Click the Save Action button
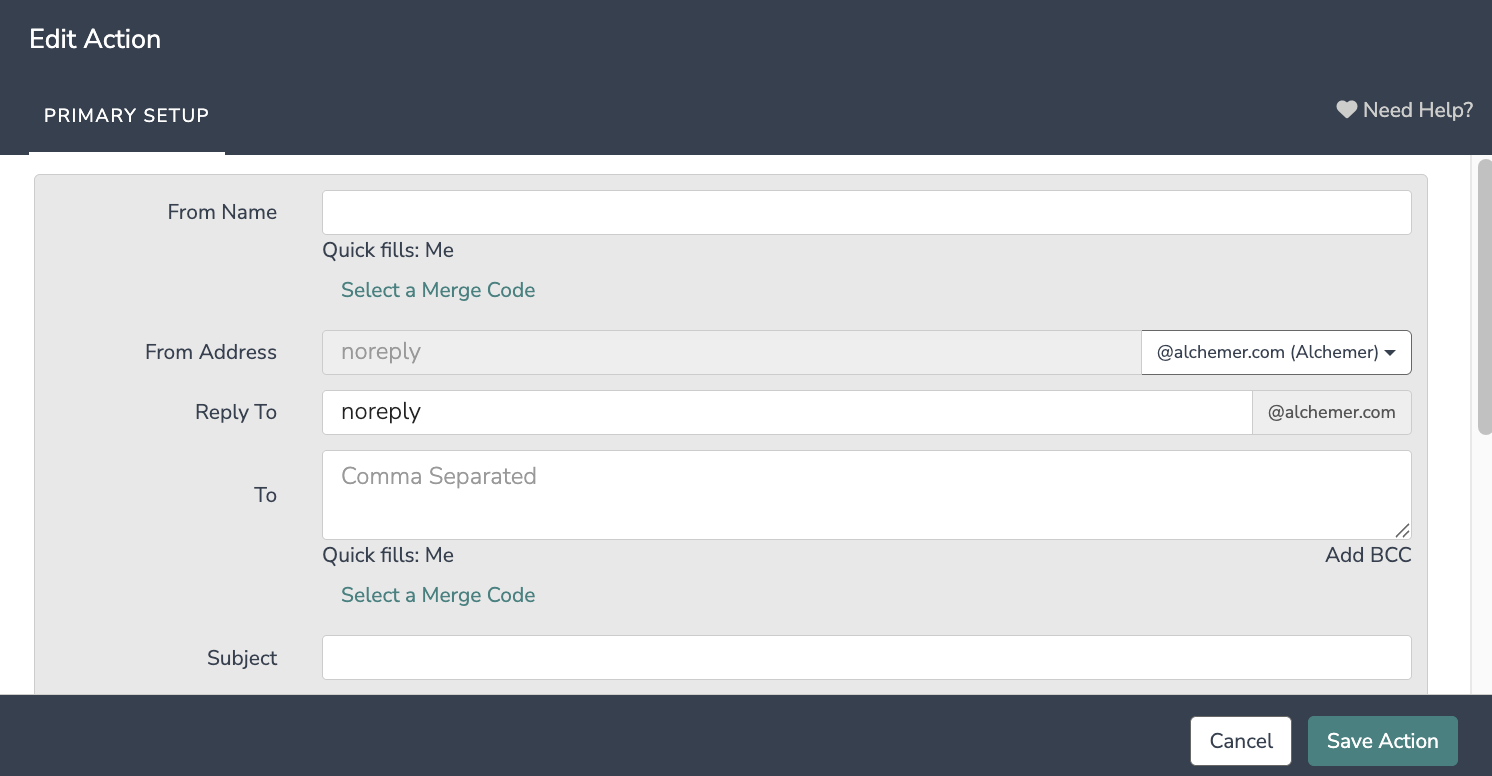Image resolution: width=1492 pixels, height=776 pixels. [x=1383, y=741]
